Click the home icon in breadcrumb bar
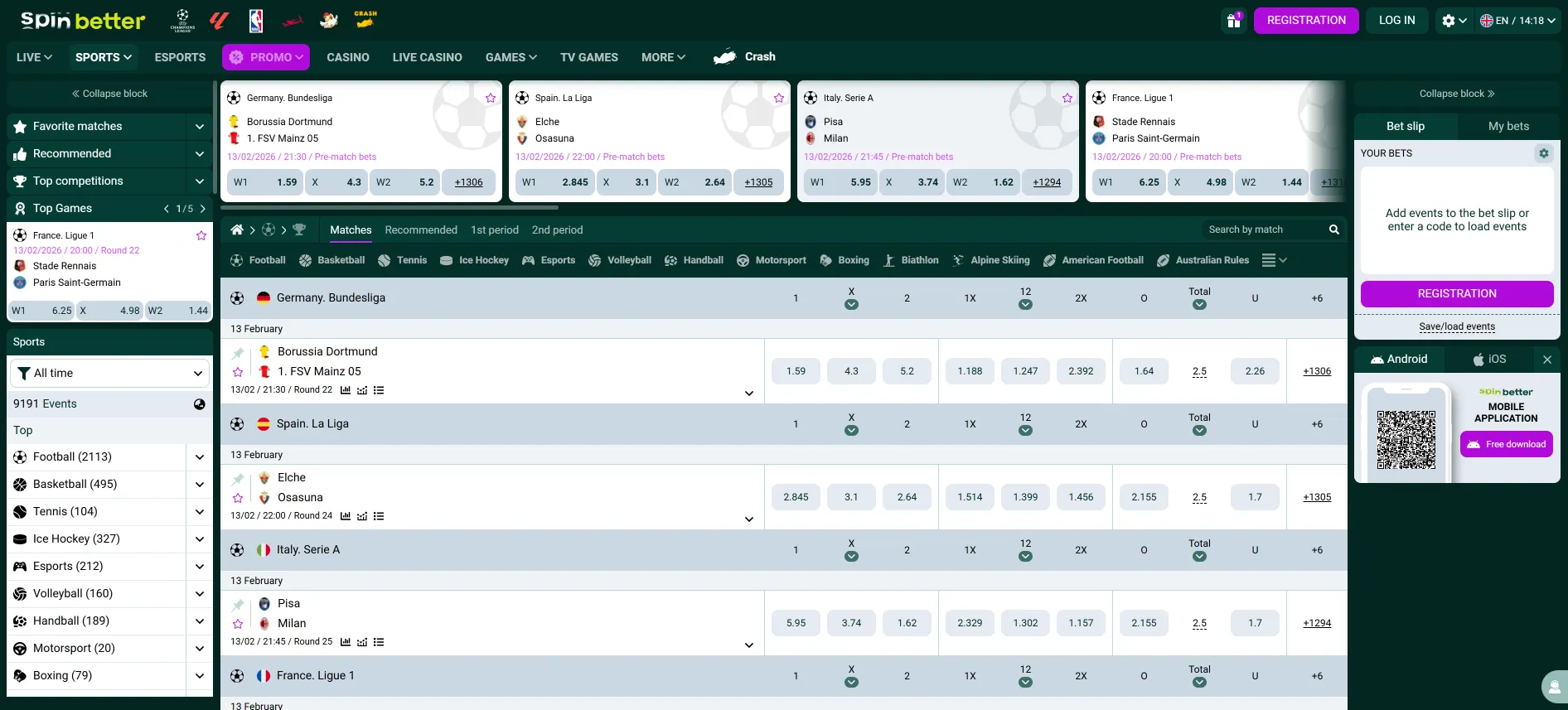1568x710 pixels. (x=237, y=229)
